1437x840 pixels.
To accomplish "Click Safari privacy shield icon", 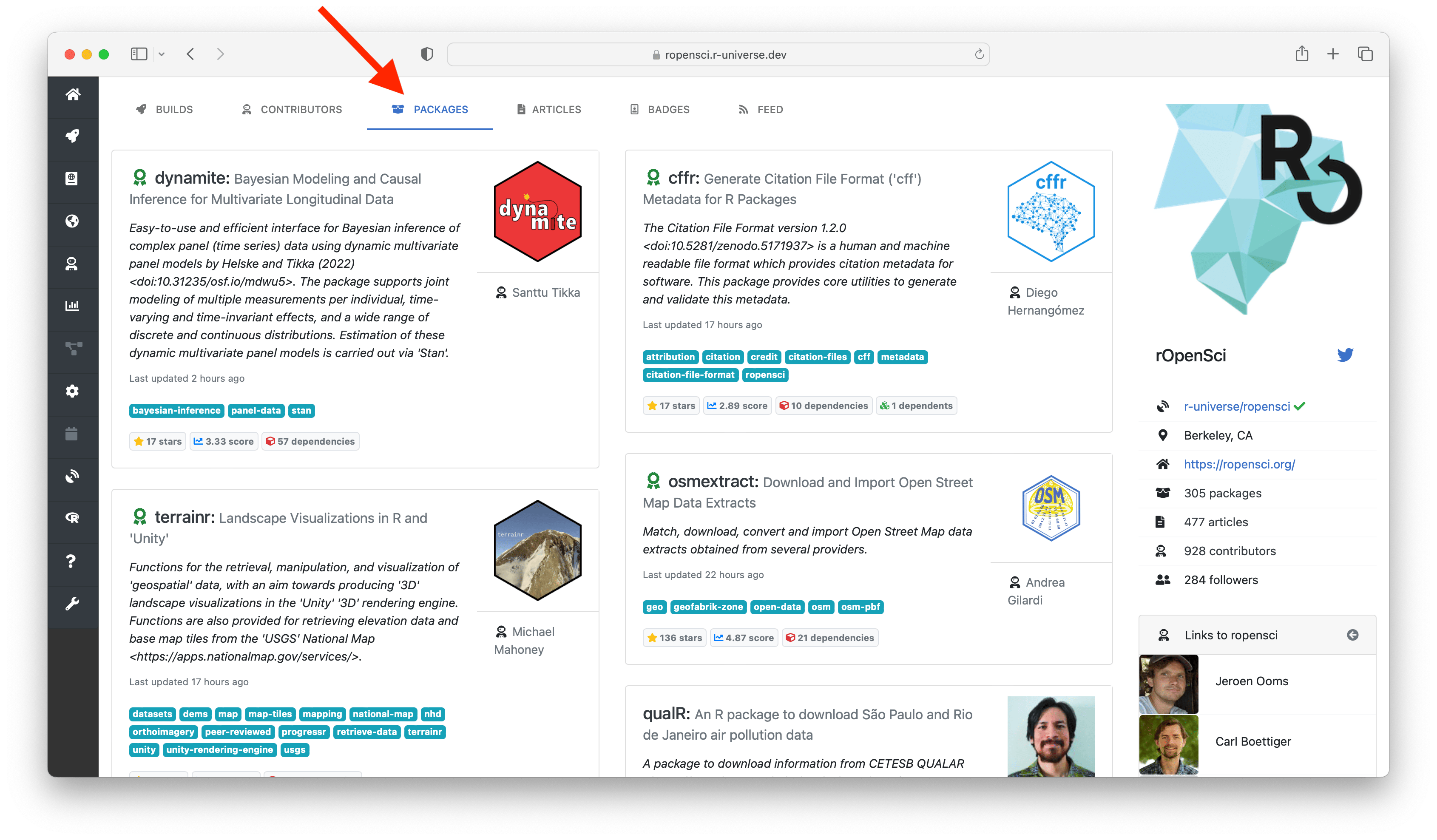I will click(426, 54).
